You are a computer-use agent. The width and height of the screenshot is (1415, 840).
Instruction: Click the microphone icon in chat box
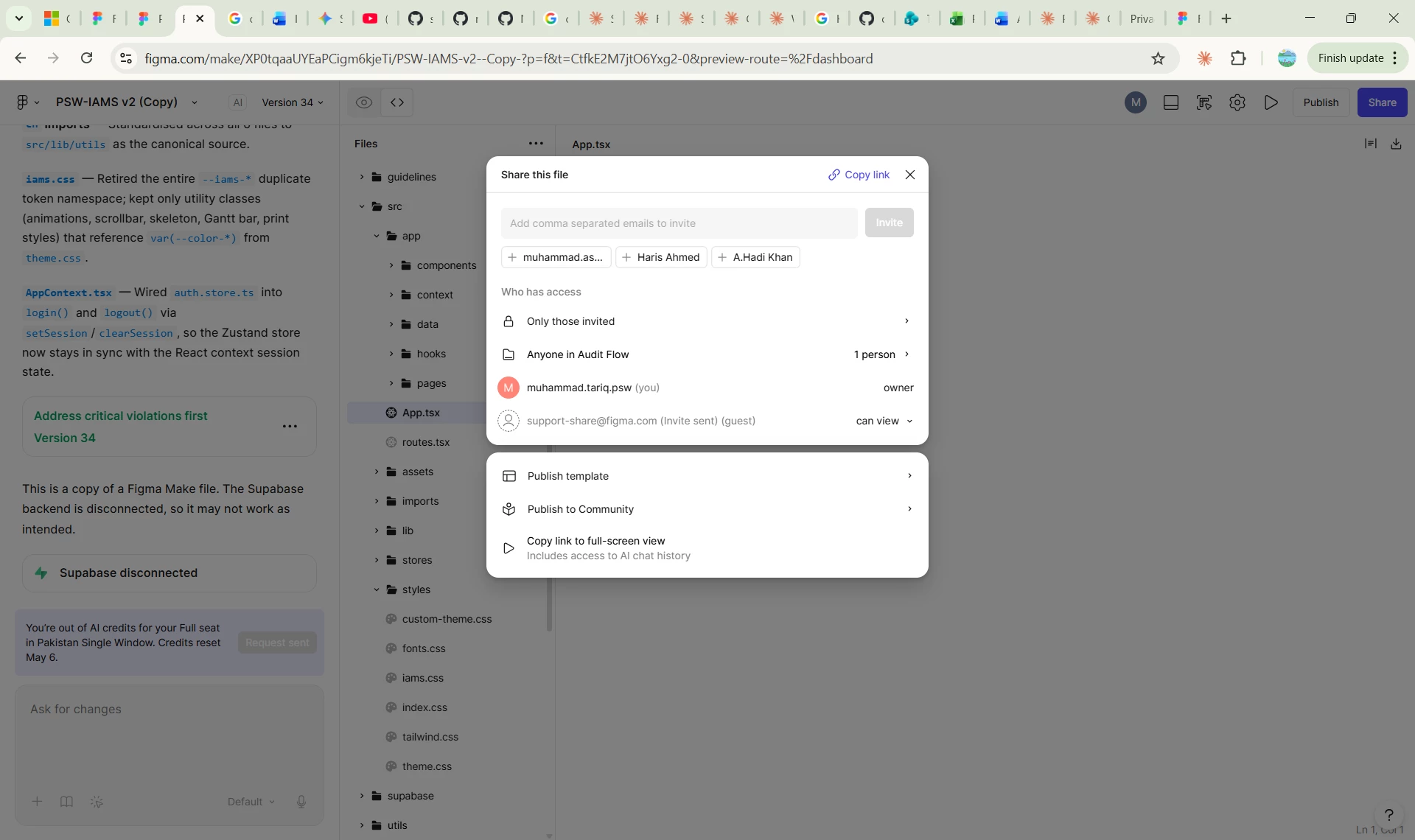301,802
